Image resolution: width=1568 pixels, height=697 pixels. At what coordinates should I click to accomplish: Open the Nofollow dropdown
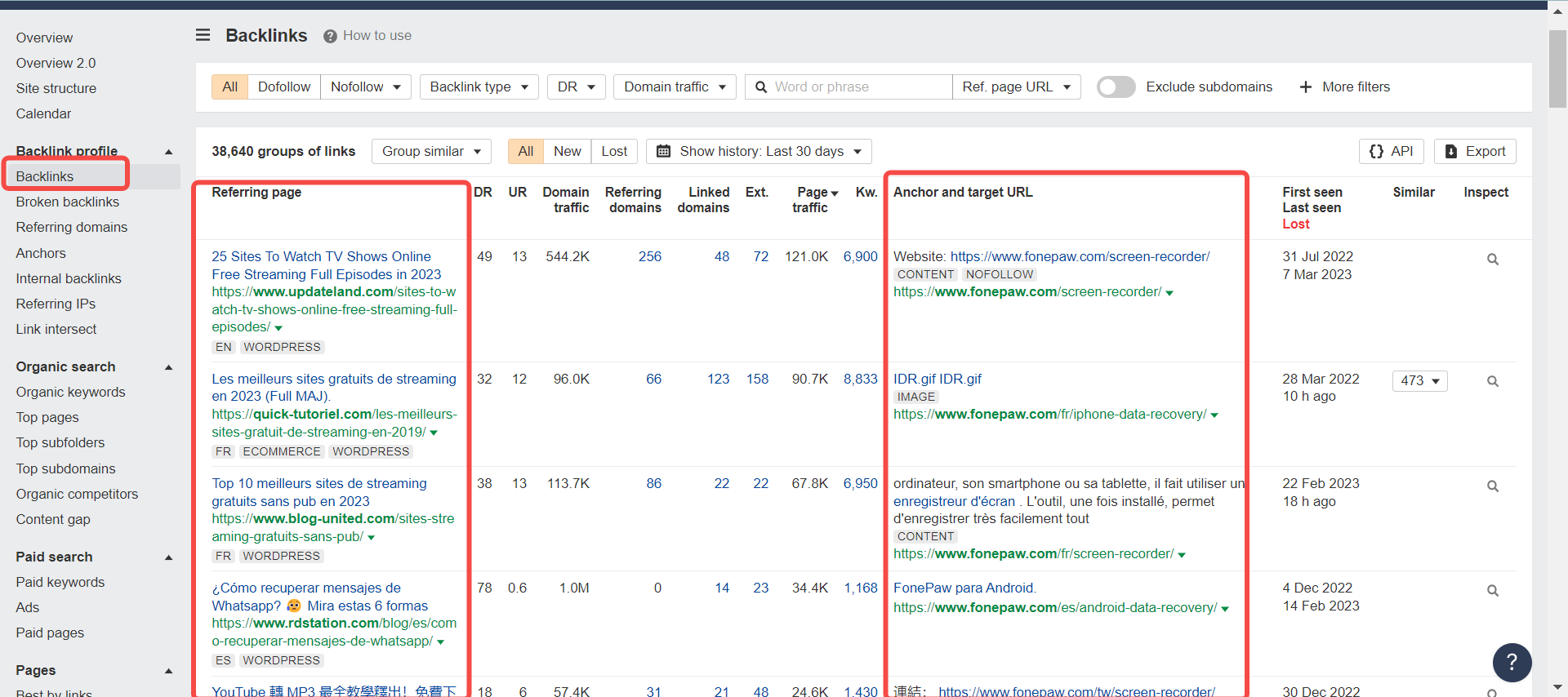coord(366,87)
